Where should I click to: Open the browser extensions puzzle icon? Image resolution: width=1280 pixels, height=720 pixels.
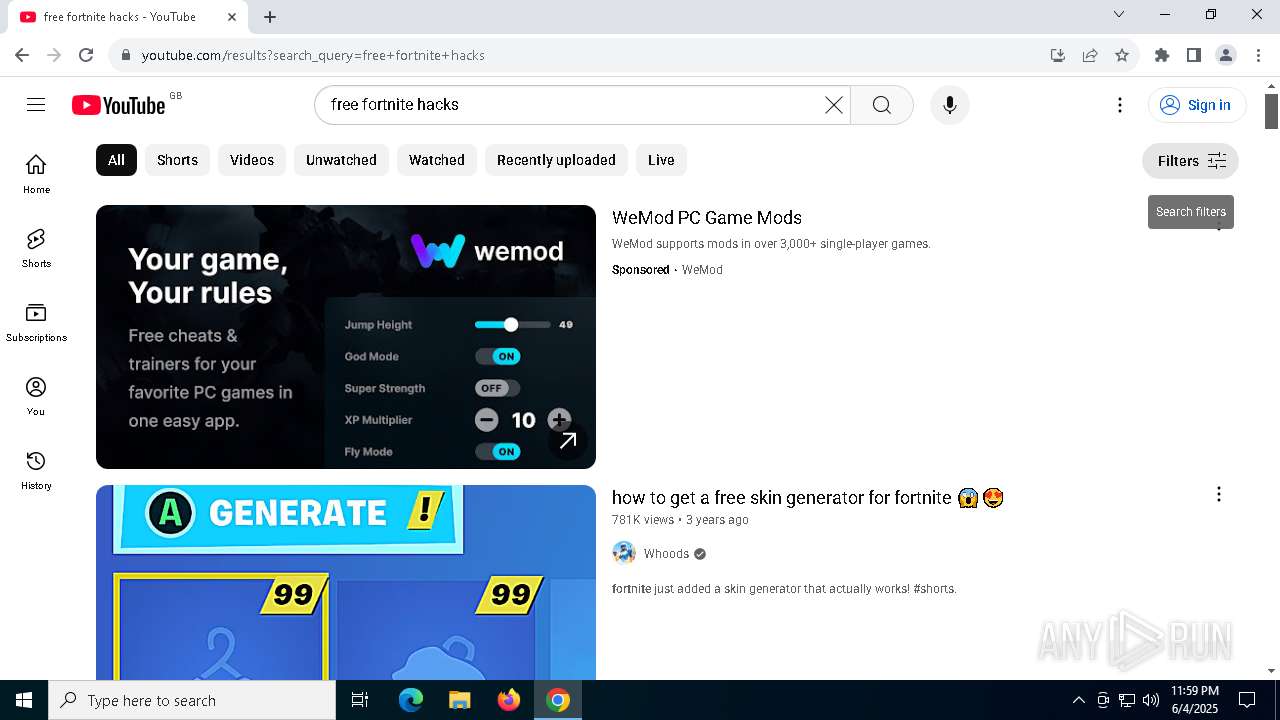click(1161, 55)
